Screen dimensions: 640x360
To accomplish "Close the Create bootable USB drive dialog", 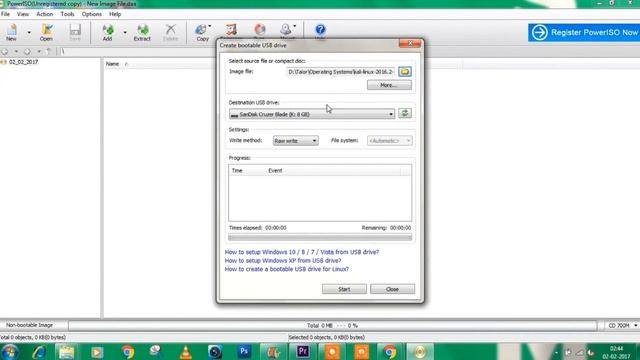I will [410, 43].
